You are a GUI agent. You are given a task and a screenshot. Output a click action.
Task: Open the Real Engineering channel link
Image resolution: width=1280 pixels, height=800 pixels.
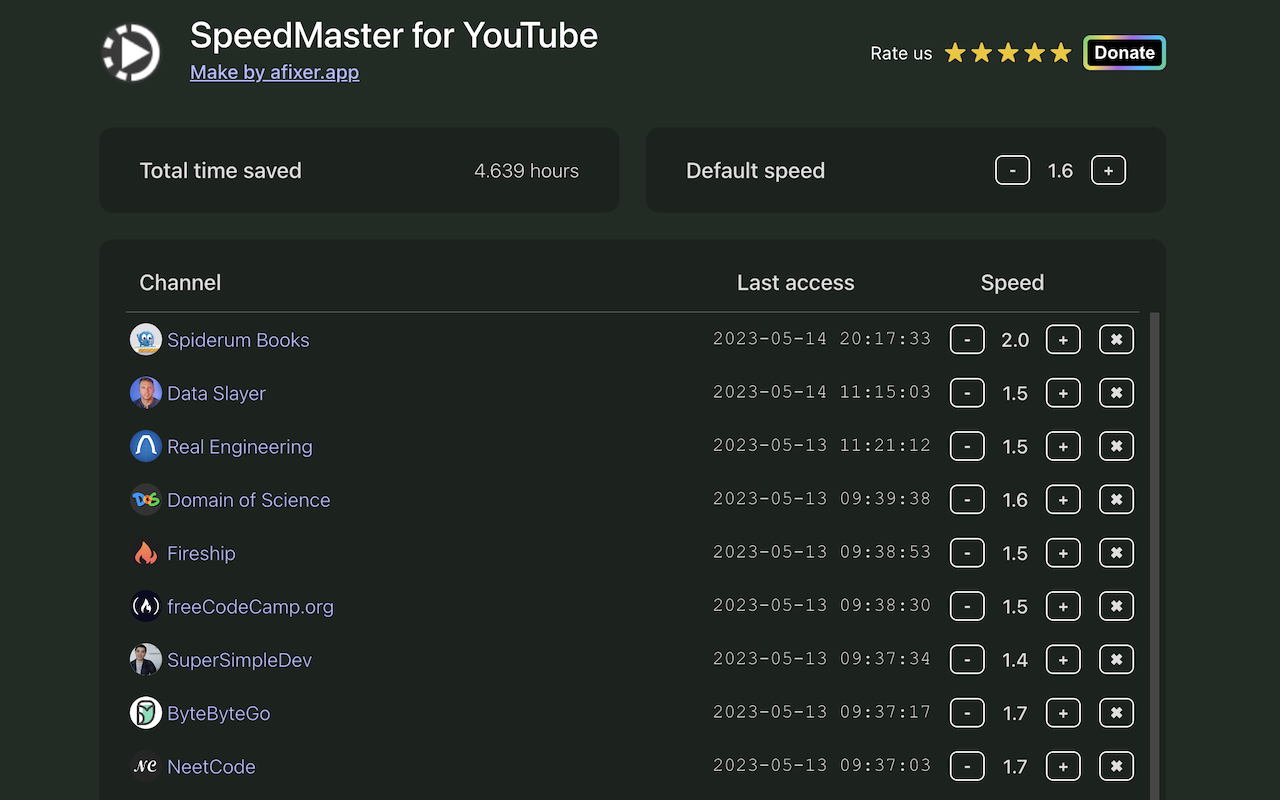(240, 447)
